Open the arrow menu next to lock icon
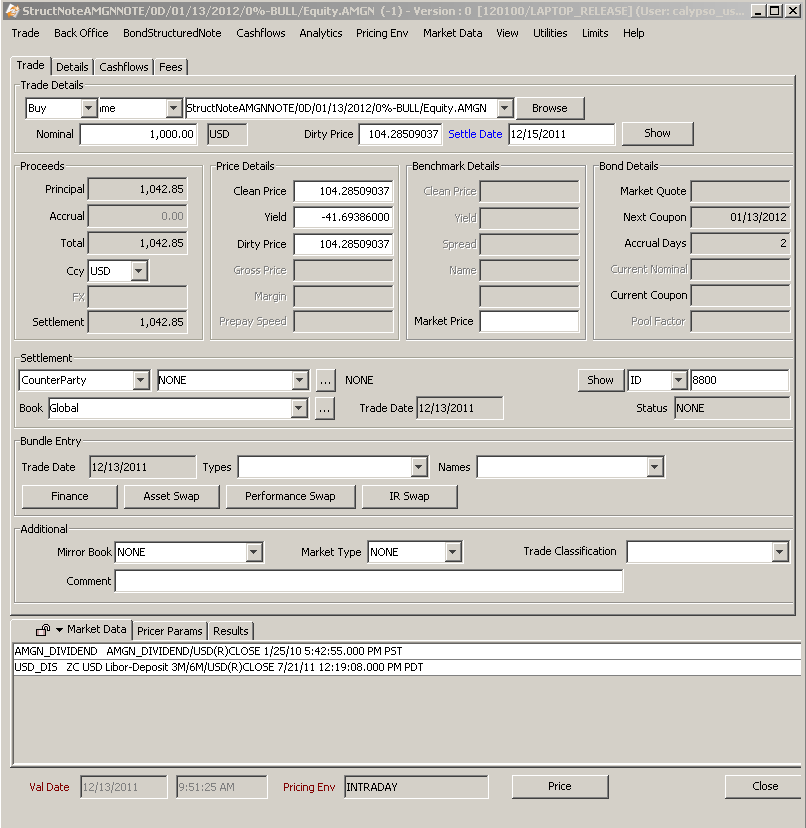This screenshot has width=806, height=828. [x=59, y=629]
